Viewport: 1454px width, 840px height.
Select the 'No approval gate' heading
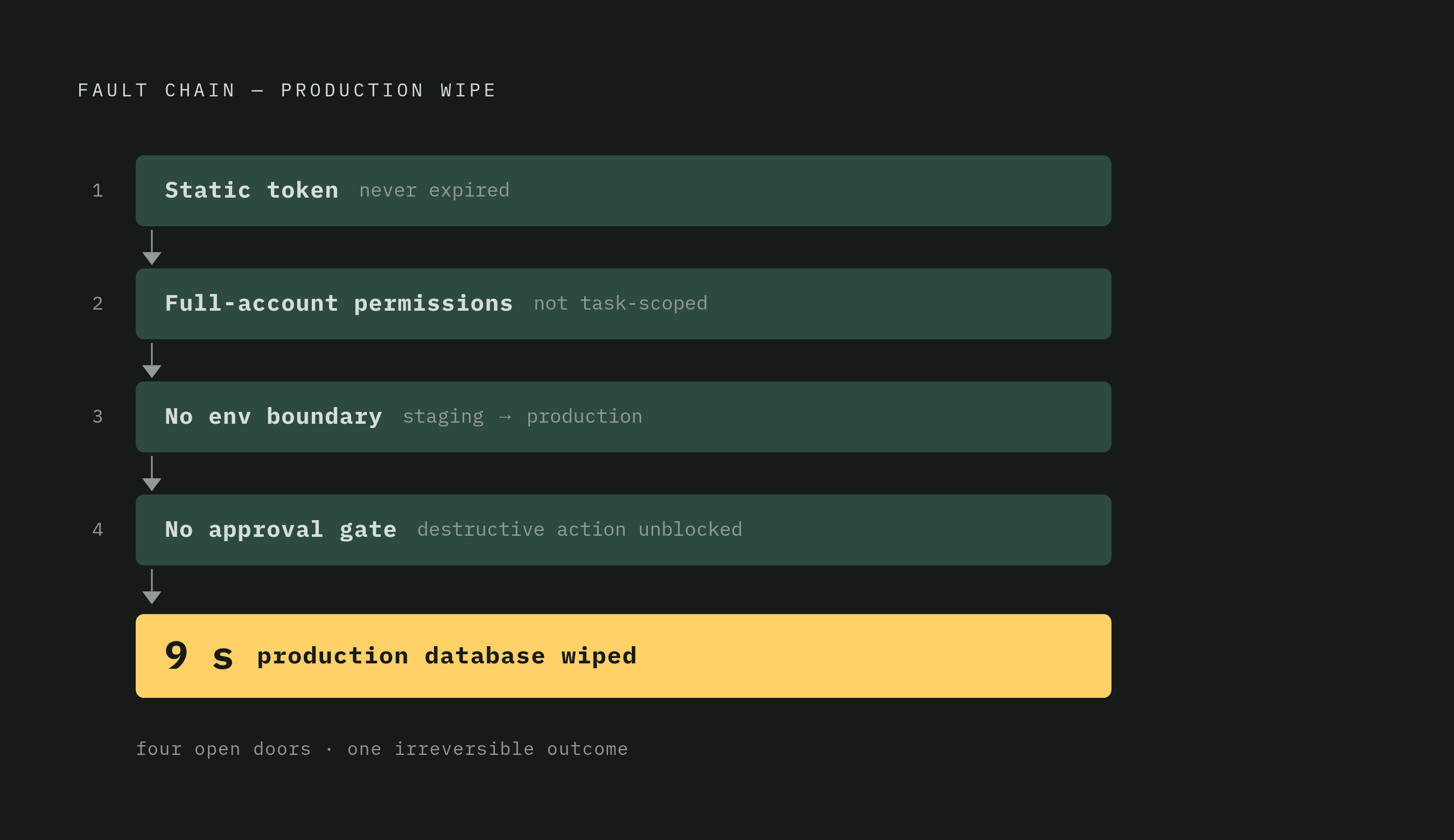(x=281, y=530)
